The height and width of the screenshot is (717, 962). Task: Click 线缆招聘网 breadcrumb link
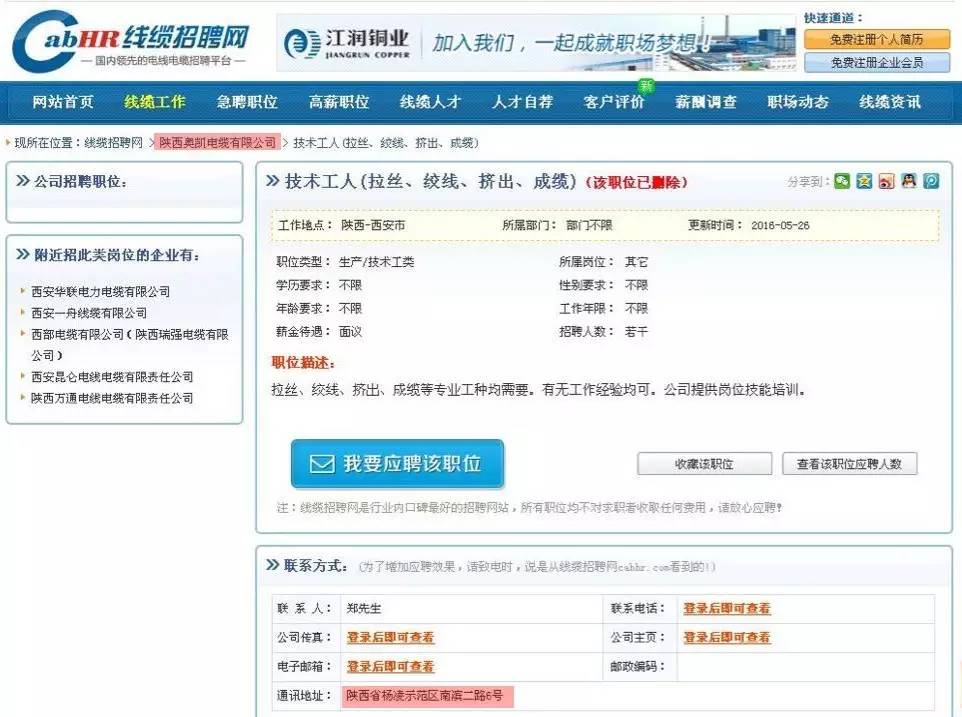click(114, 143)
